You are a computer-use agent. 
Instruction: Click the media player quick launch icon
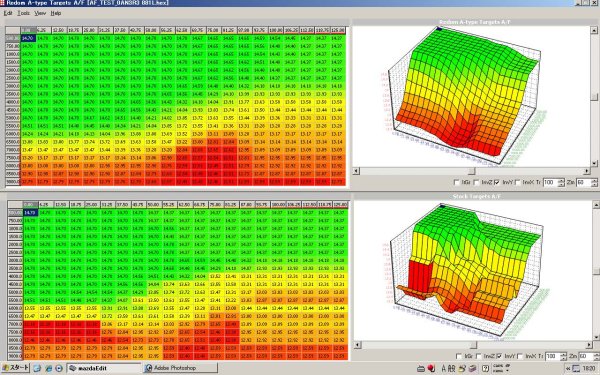click(59, 368)
